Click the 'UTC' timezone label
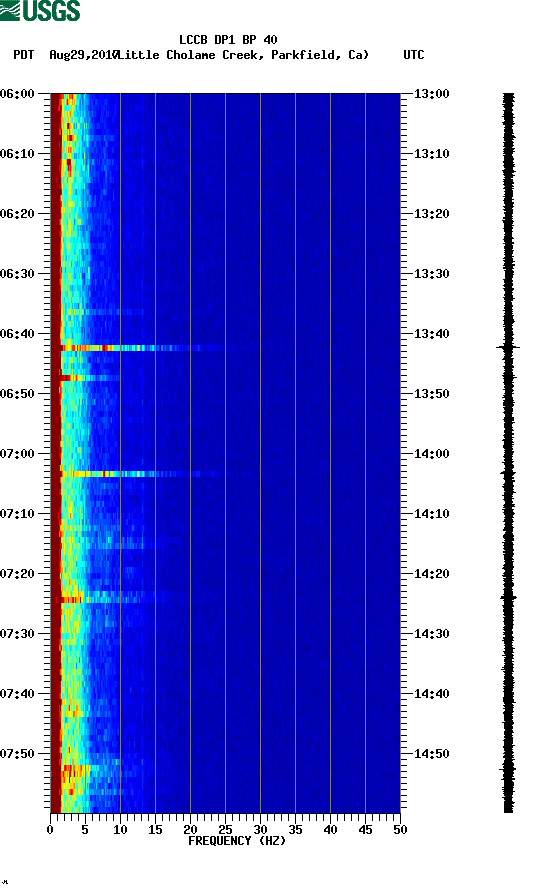The image size is (552, 893). (x=414, y=55)
